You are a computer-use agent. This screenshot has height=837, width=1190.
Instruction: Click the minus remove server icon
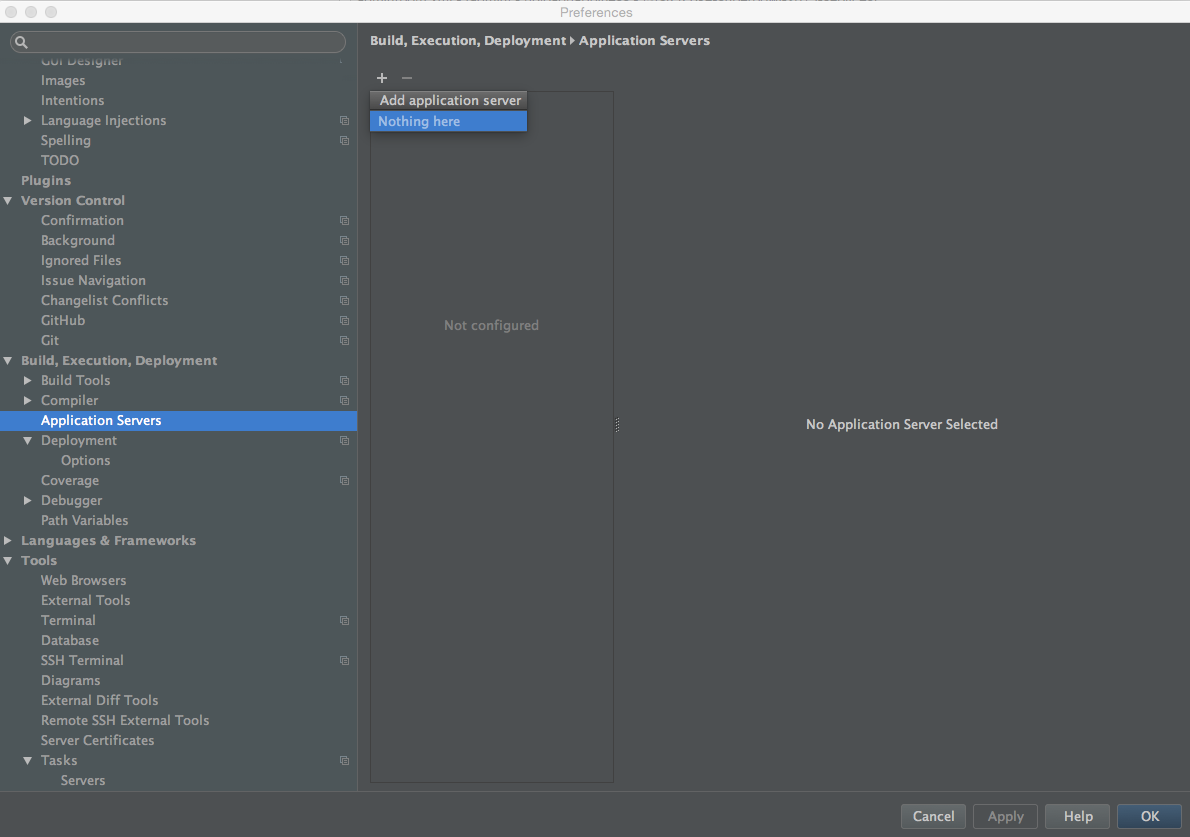[x=406, y=78]
